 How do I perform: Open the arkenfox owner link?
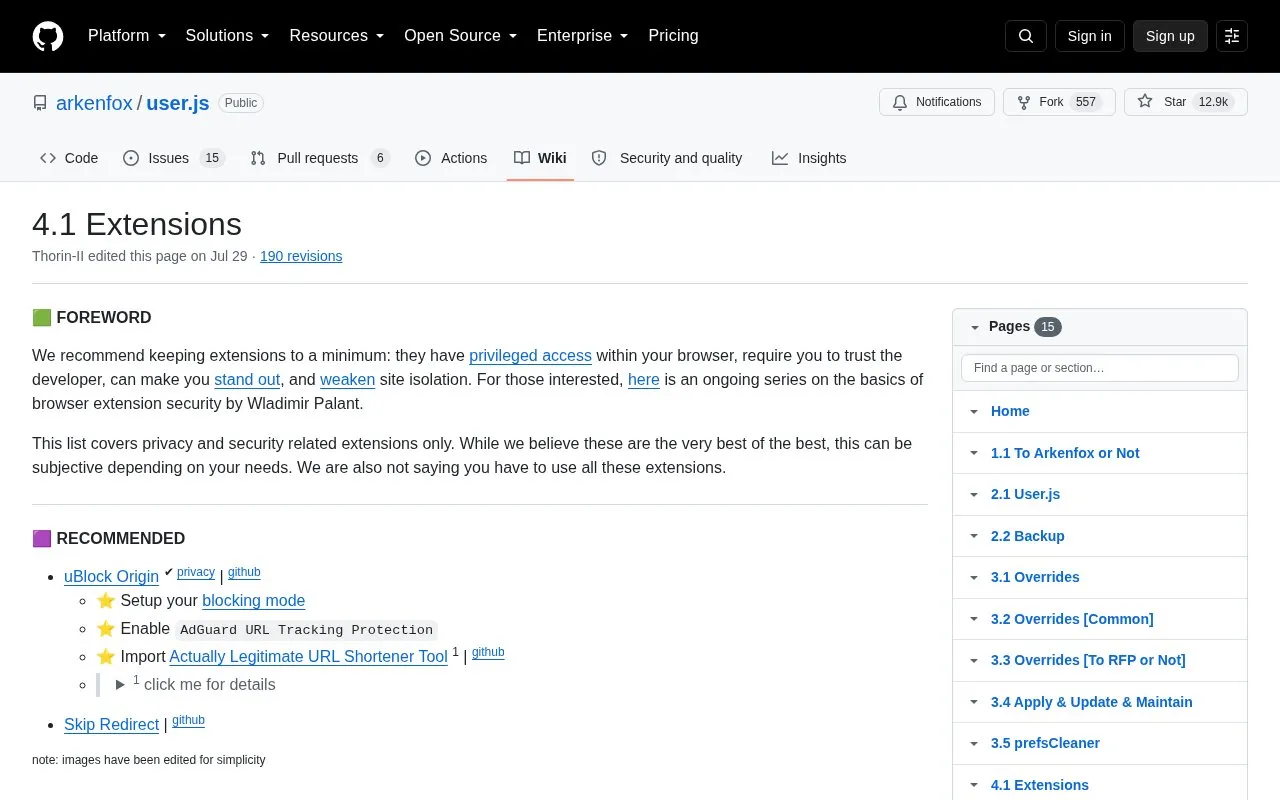94,103
